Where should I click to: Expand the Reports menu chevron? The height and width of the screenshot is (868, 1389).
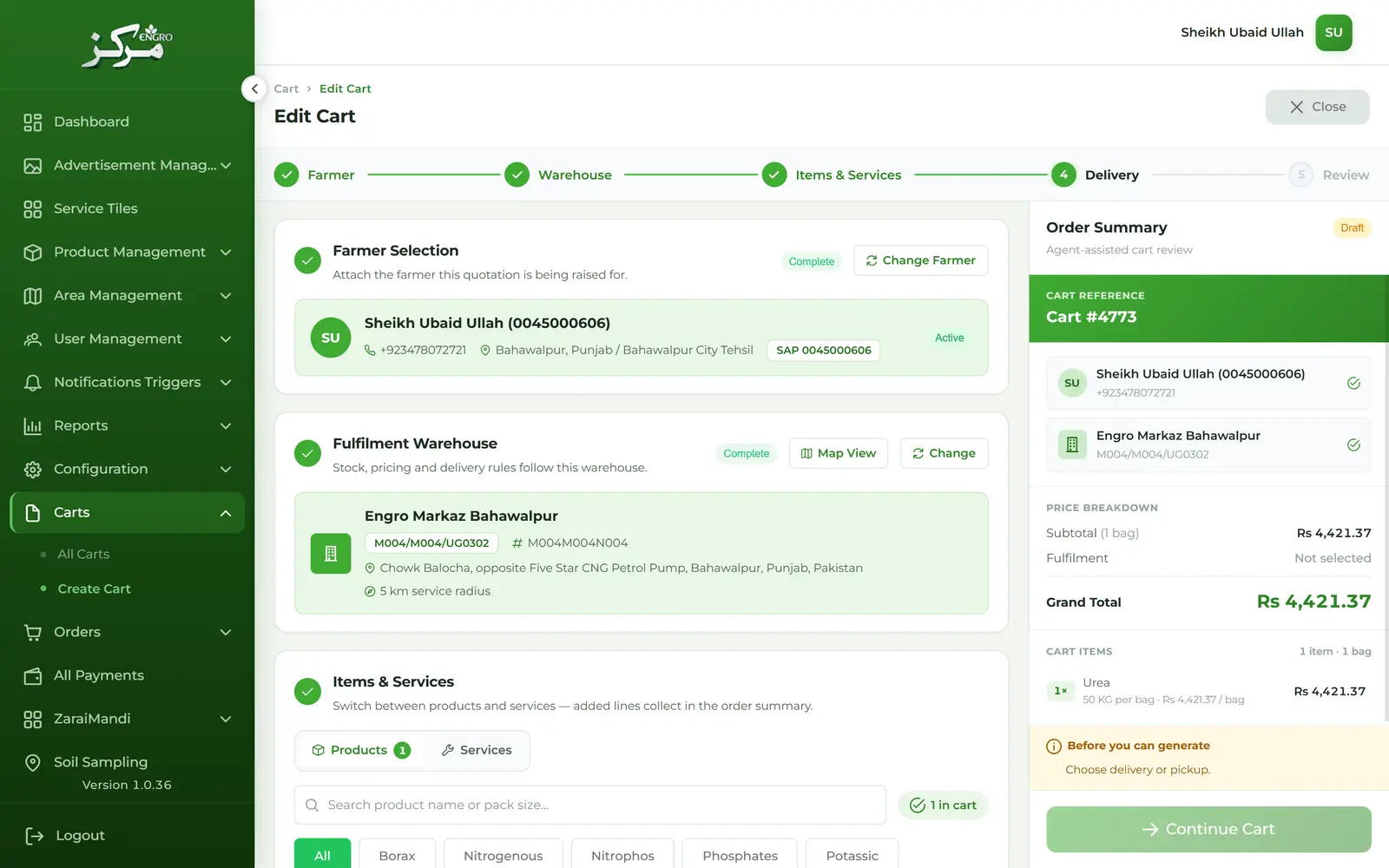[x=226, y=426]
